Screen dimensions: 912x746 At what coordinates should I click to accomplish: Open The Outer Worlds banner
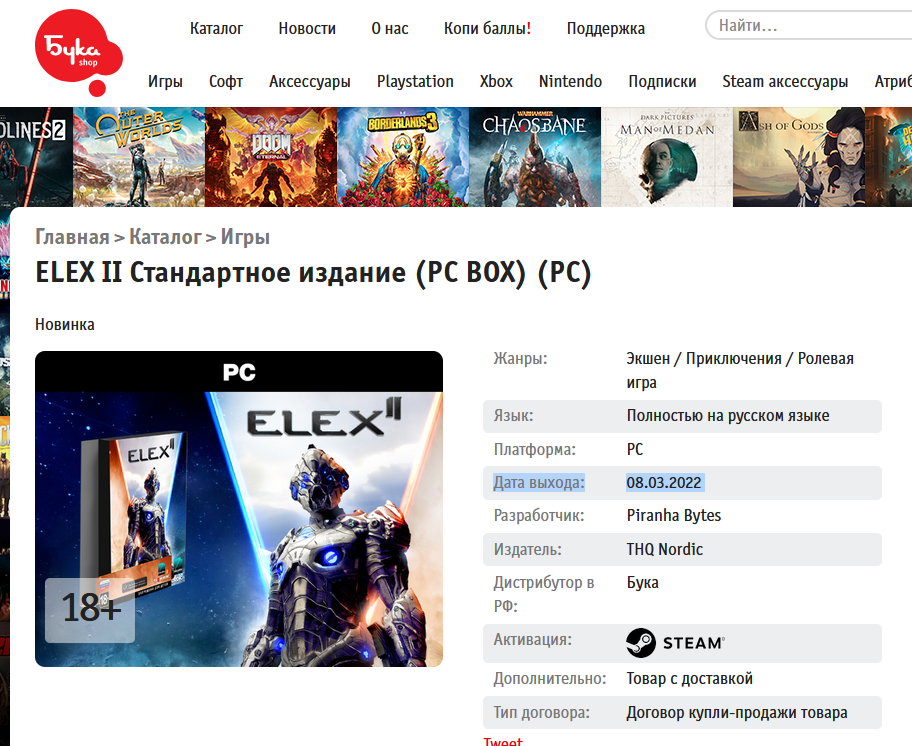[x=139, y=157]
